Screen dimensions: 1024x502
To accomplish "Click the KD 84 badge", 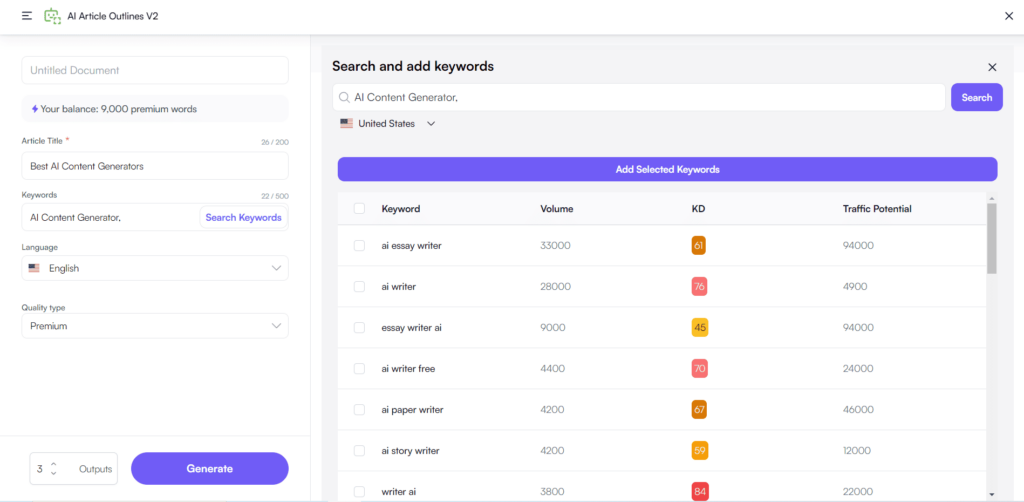I will tap(699, 492).
